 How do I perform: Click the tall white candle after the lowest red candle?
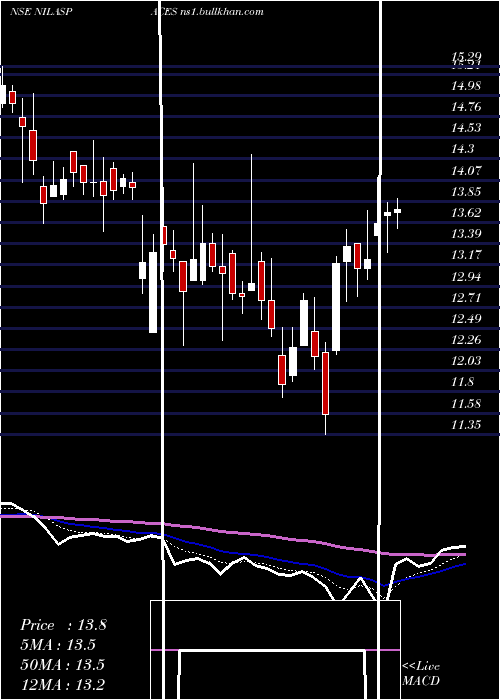click(336, 307)
